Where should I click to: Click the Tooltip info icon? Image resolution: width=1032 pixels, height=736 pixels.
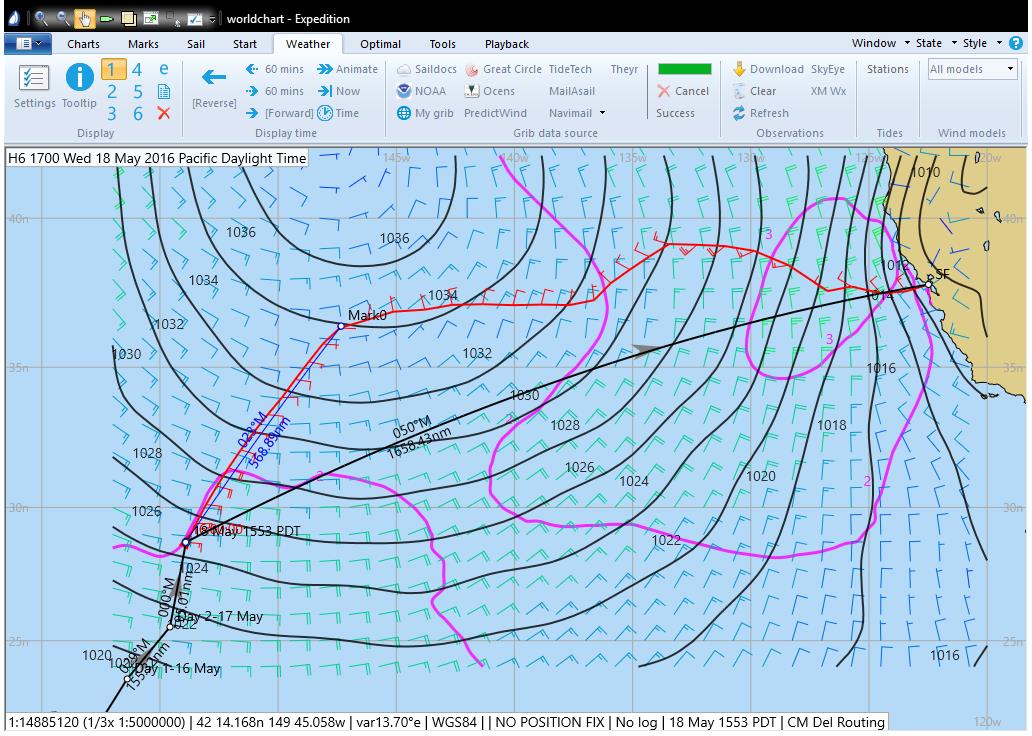pyautogui.click(x=79, y=85)
